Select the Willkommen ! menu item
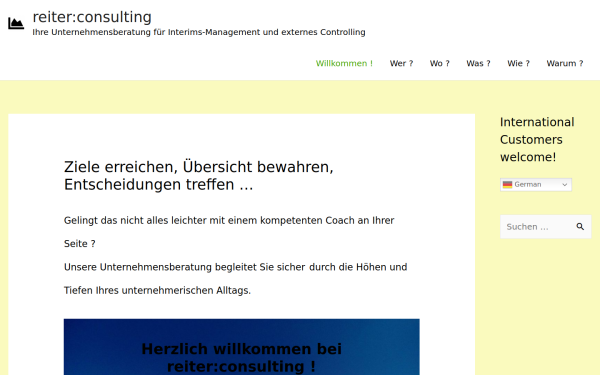Screen dimensions: 600x375 (x=344, y=64)
